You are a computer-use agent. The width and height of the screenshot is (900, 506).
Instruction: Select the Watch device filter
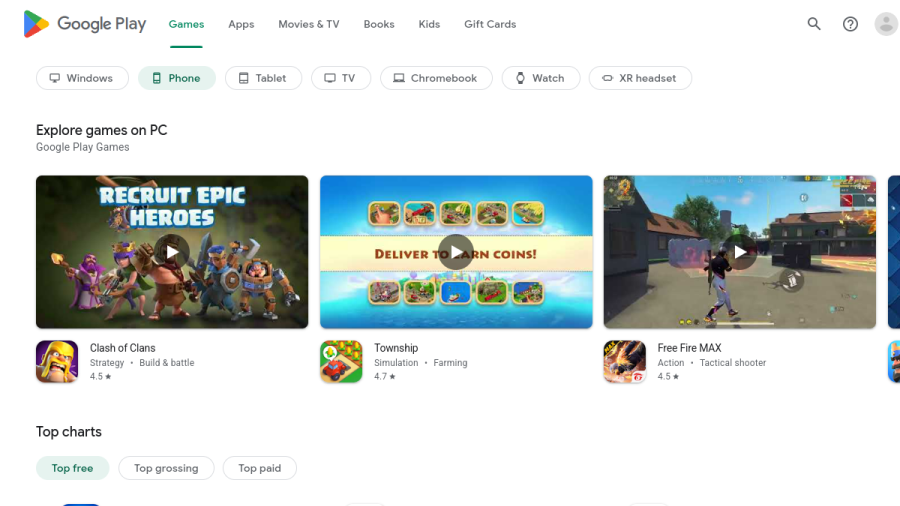coord(541,78)
